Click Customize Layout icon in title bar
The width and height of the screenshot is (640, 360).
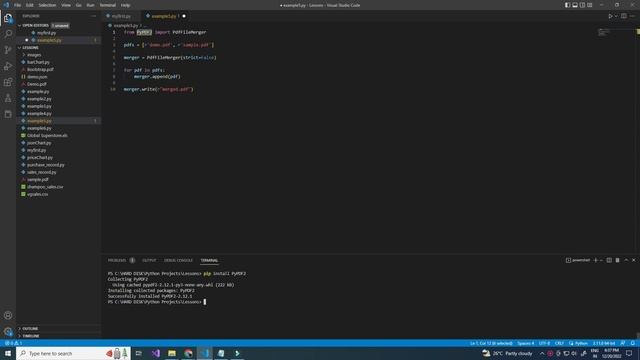point(590,5)
